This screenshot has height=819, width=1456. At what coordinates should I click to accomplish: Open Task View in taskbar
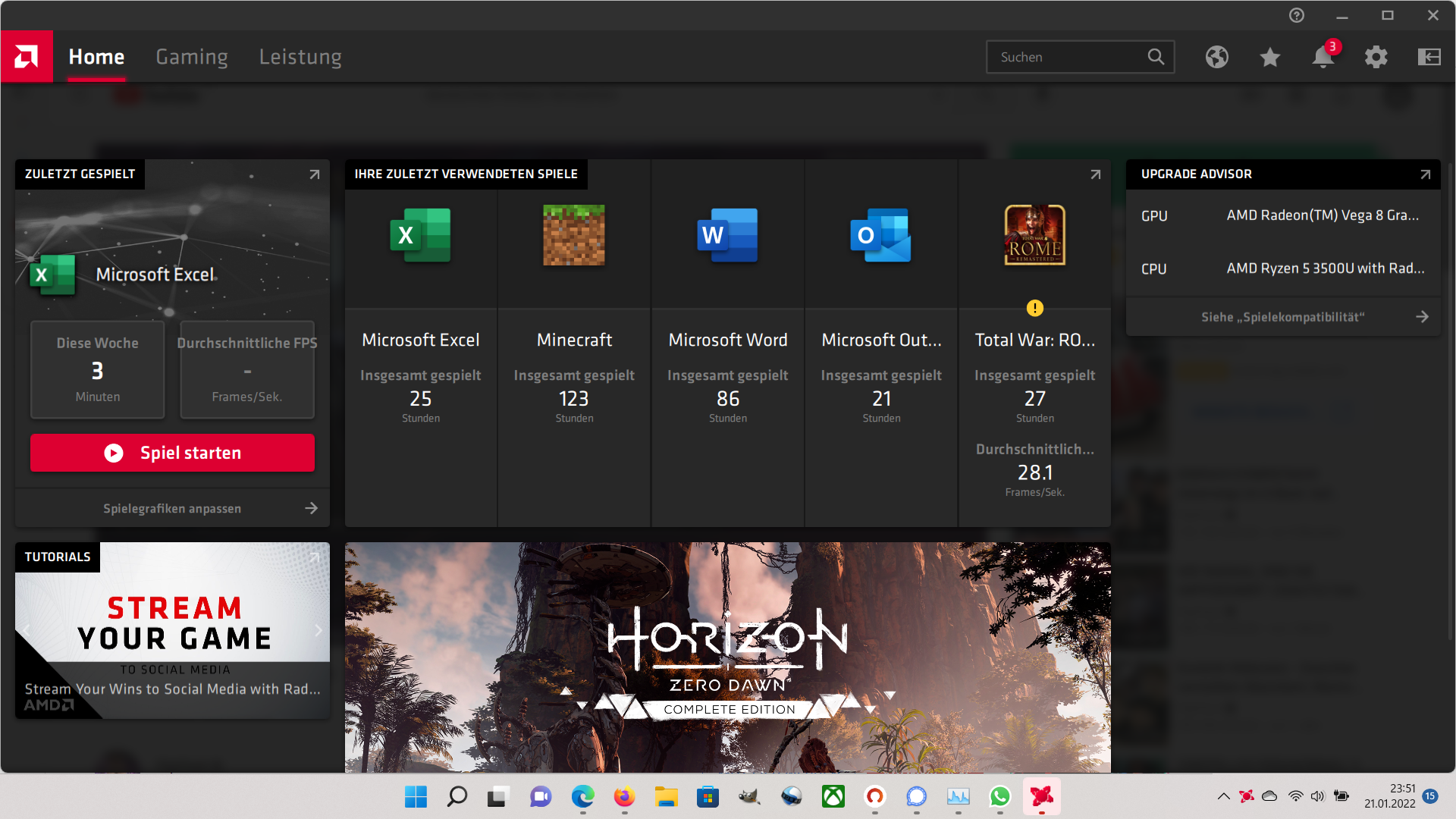(x=497, y=796)
